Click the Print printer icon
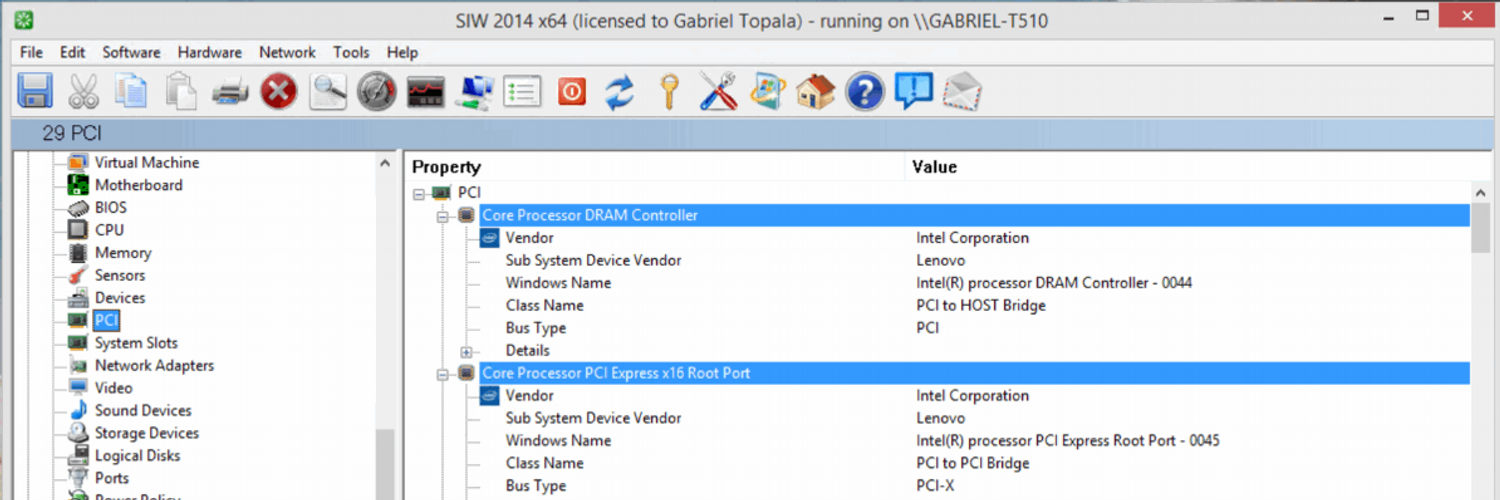The width and height of the screenshot is (1500, 500). (230, 92)
